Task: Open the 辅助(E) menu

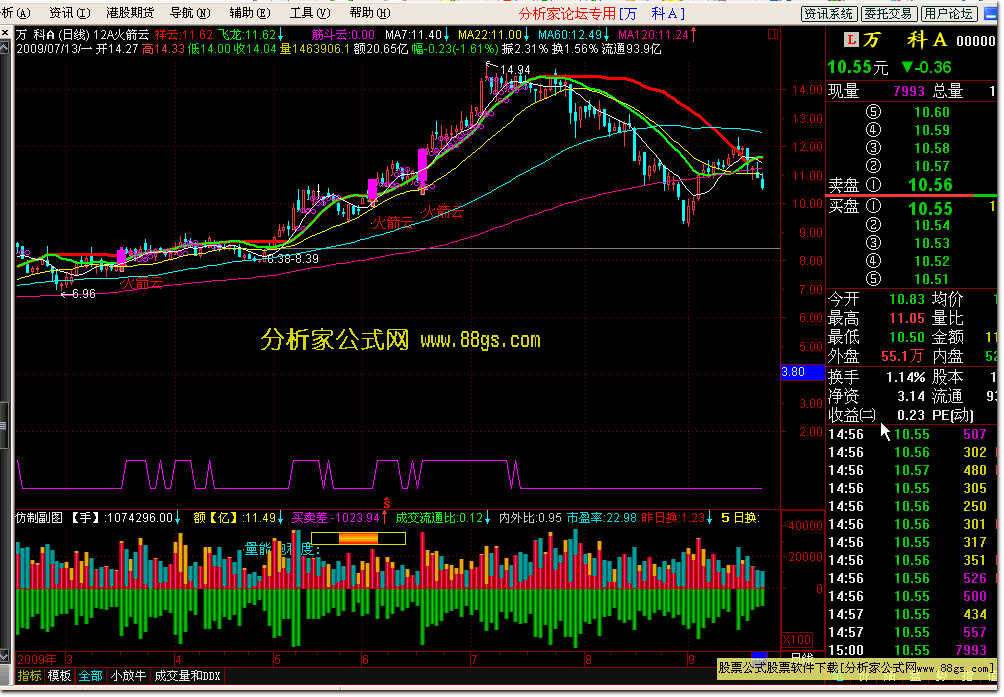Action: (250, 13)
